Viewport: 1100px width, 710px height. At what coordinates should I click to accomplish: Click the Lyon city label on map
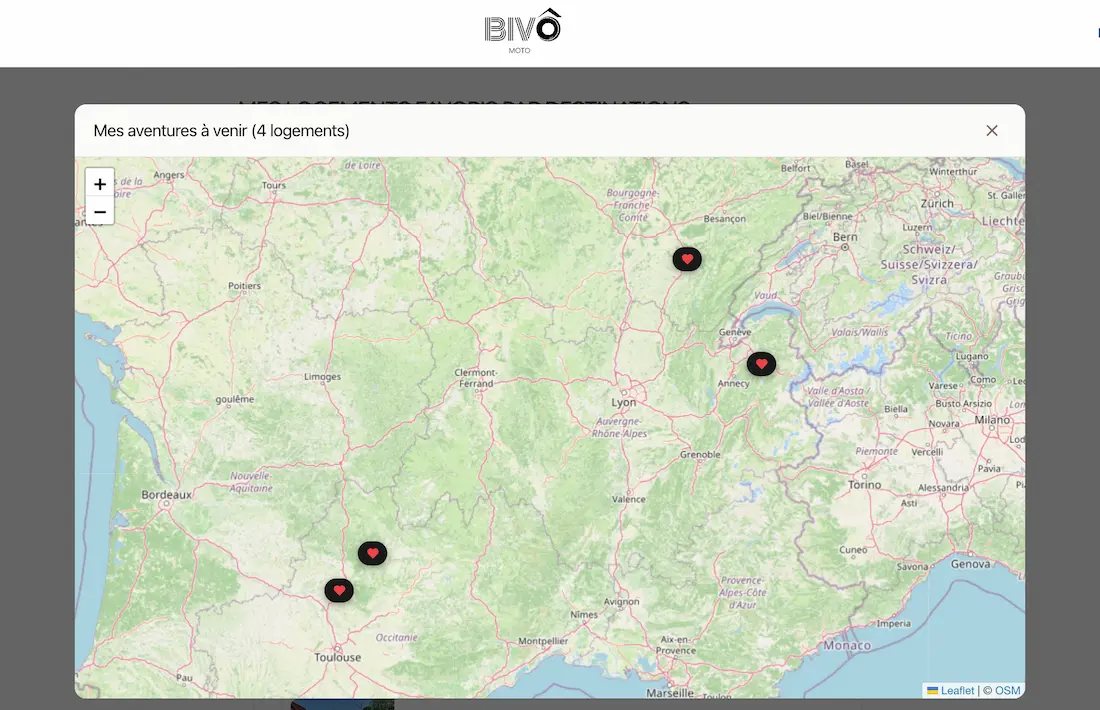[624, 403]
